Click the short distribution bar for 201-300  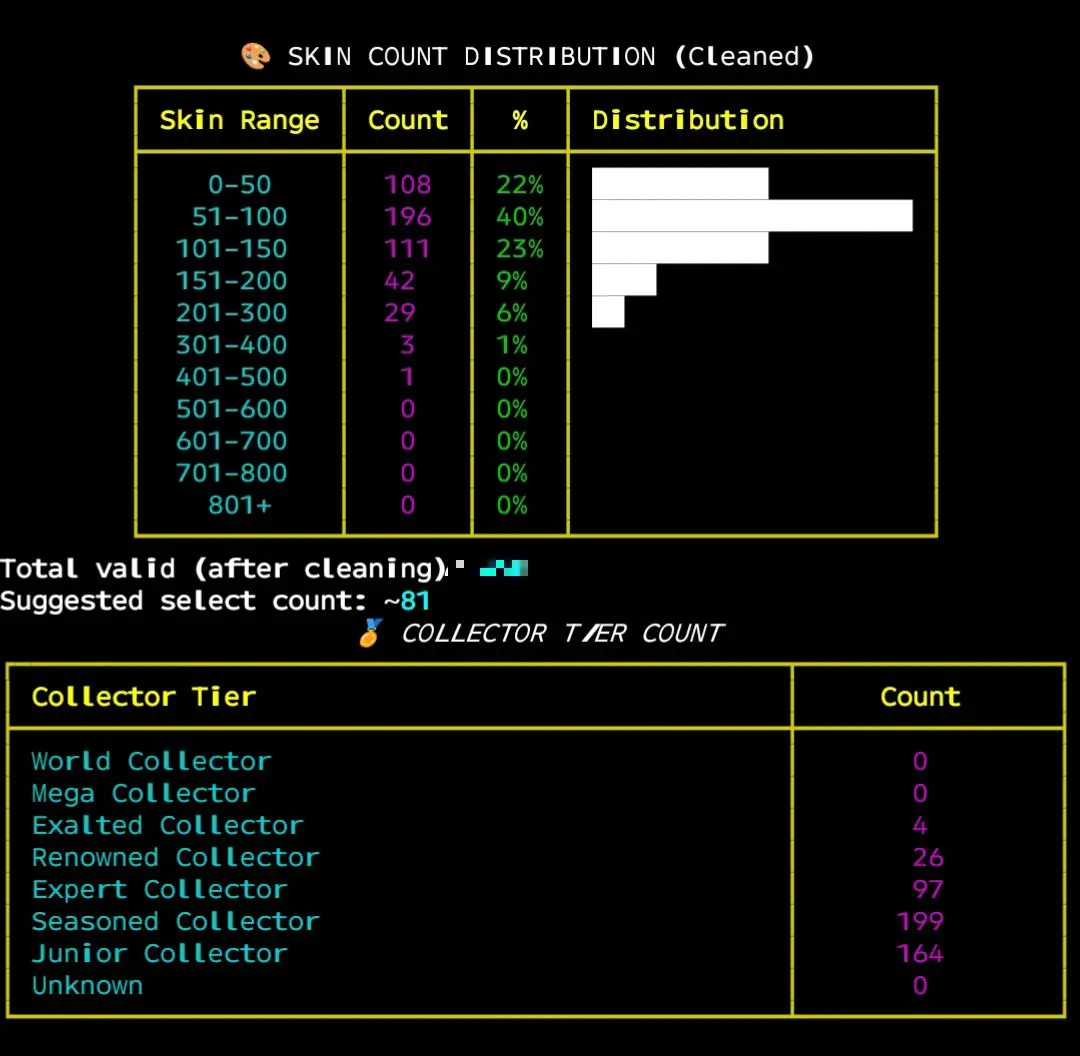[608, 311]
